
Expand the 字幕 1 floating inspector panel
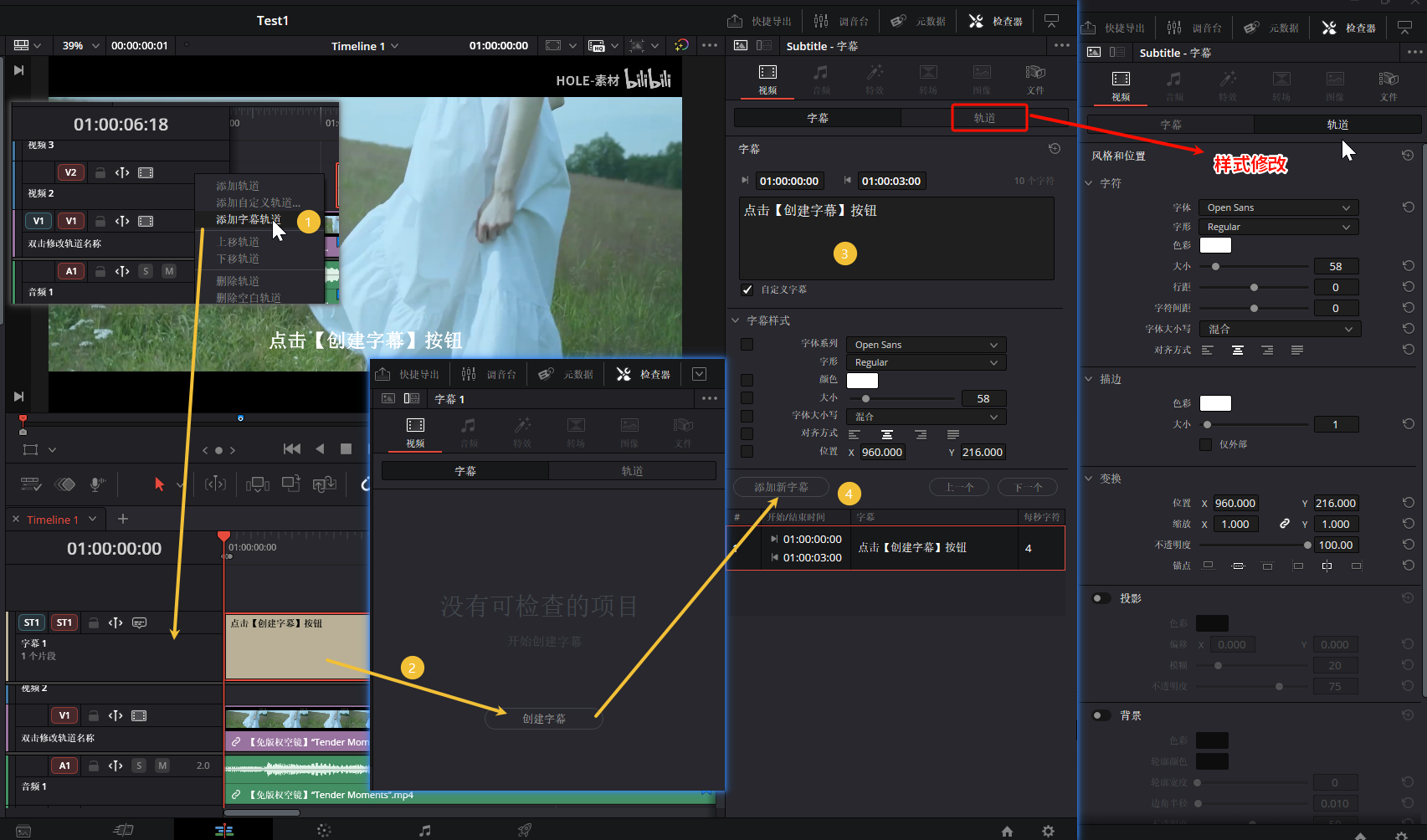click(700, 374)
